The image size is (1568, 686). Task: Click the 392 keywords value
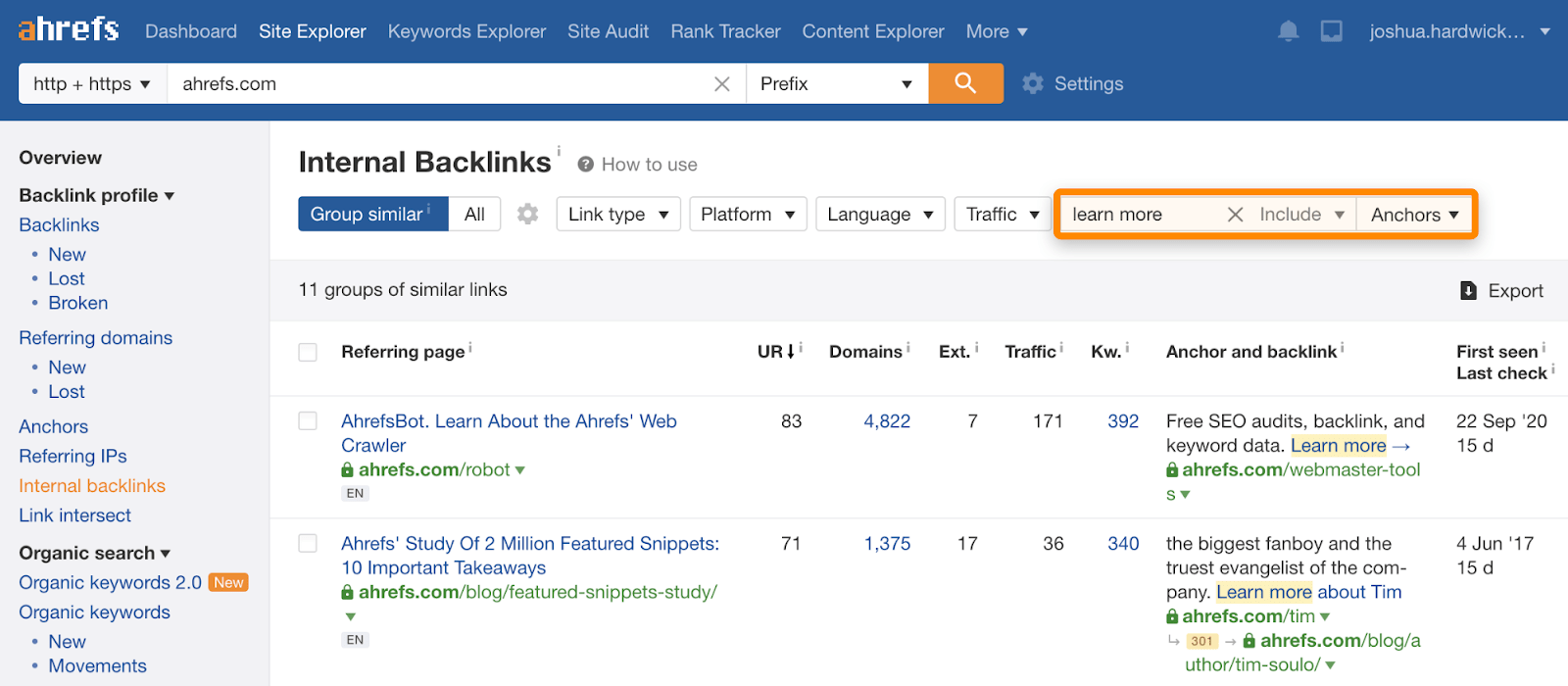pyautogui.click(x=1123, y=421)
